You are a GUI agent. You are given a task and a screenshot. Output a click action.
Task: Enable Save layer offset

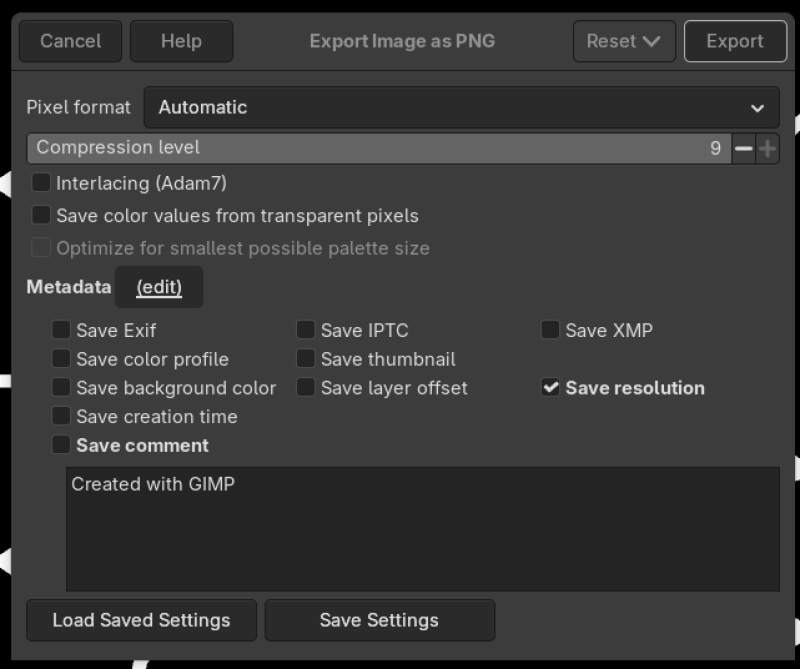coord(305,388)
